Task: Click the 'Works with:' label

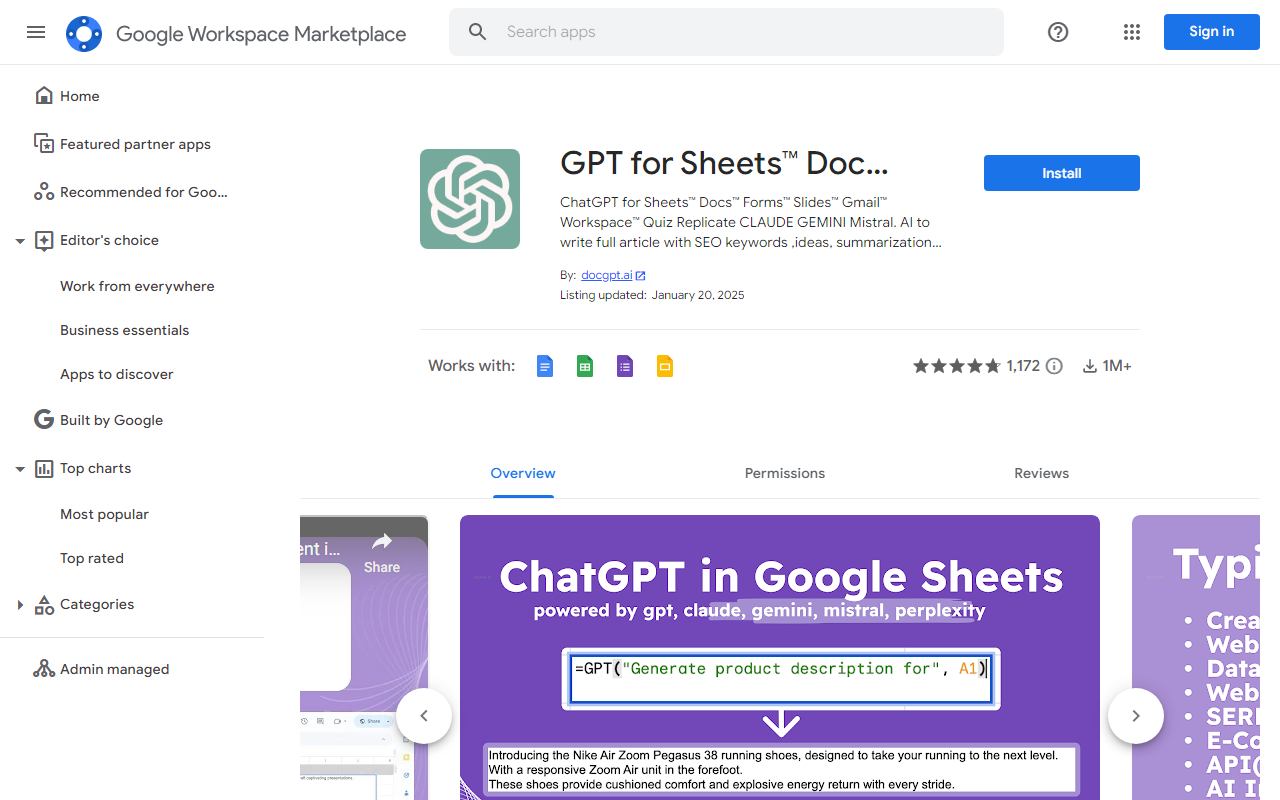Action: pyautogui.click(x=472, y=366)
